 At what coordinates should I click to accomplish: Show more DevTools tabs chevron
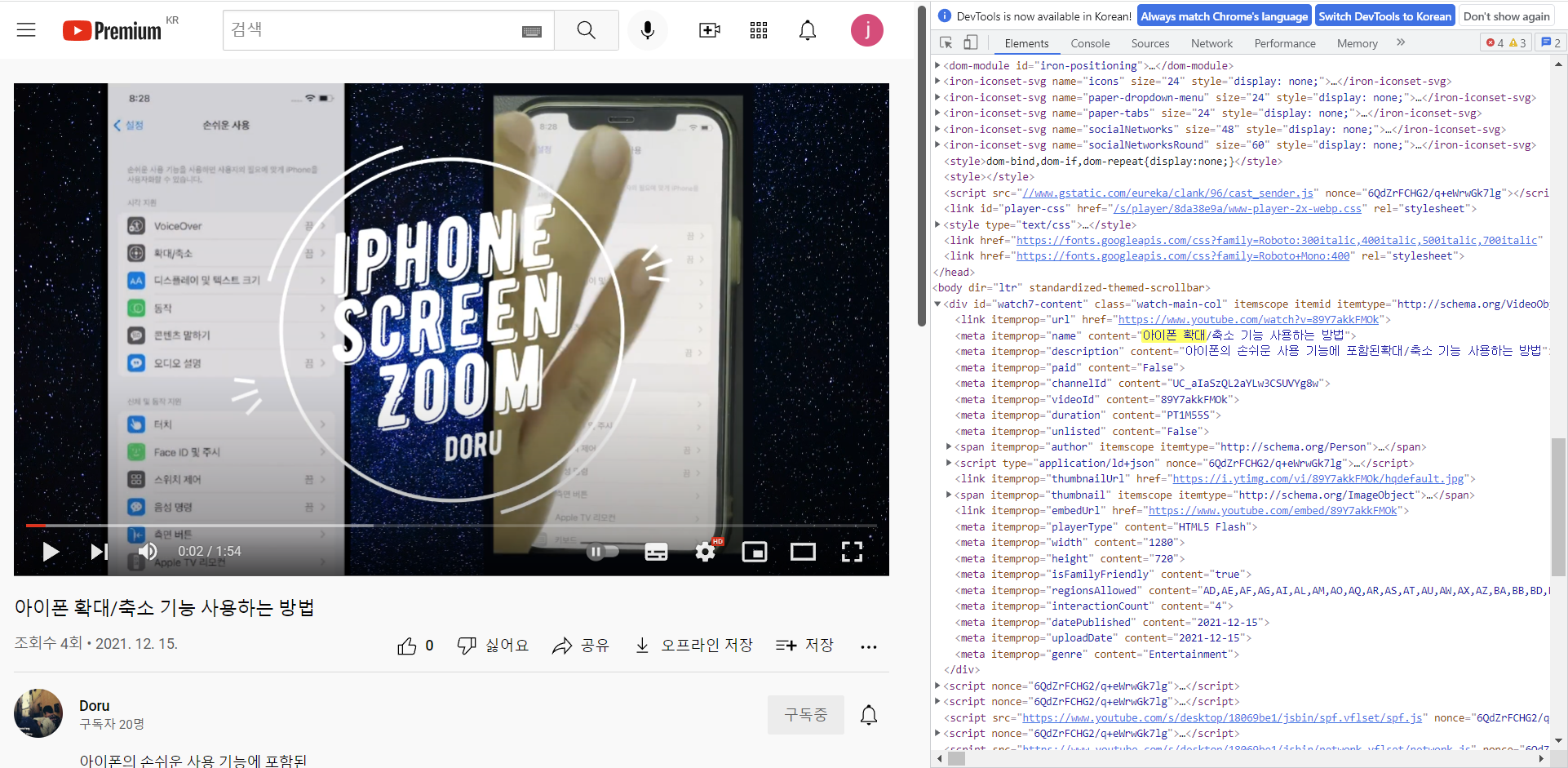[1401, 42]
